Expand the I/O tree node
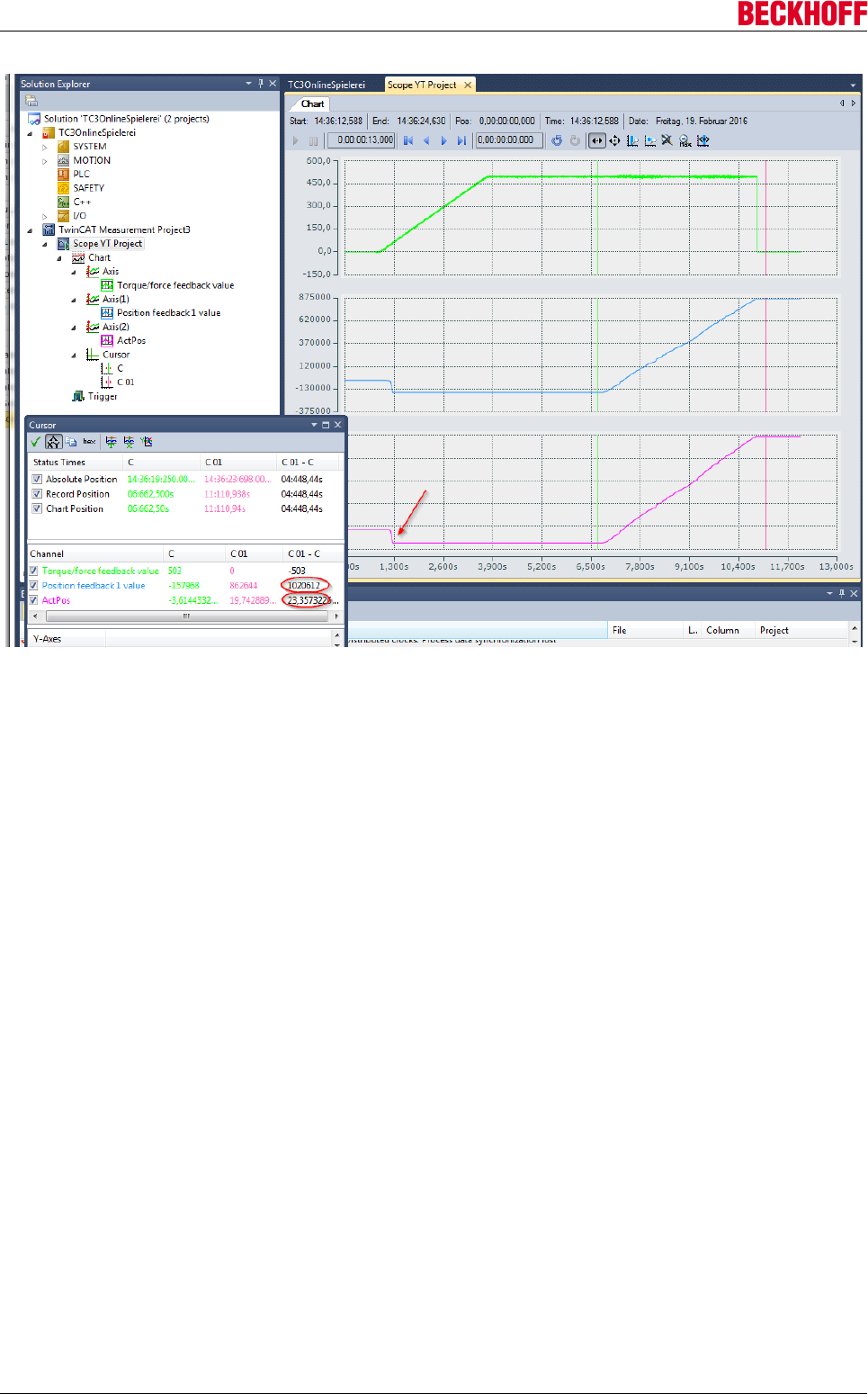The height and width of the screenshot is (1394, 868). pos(45,216)
